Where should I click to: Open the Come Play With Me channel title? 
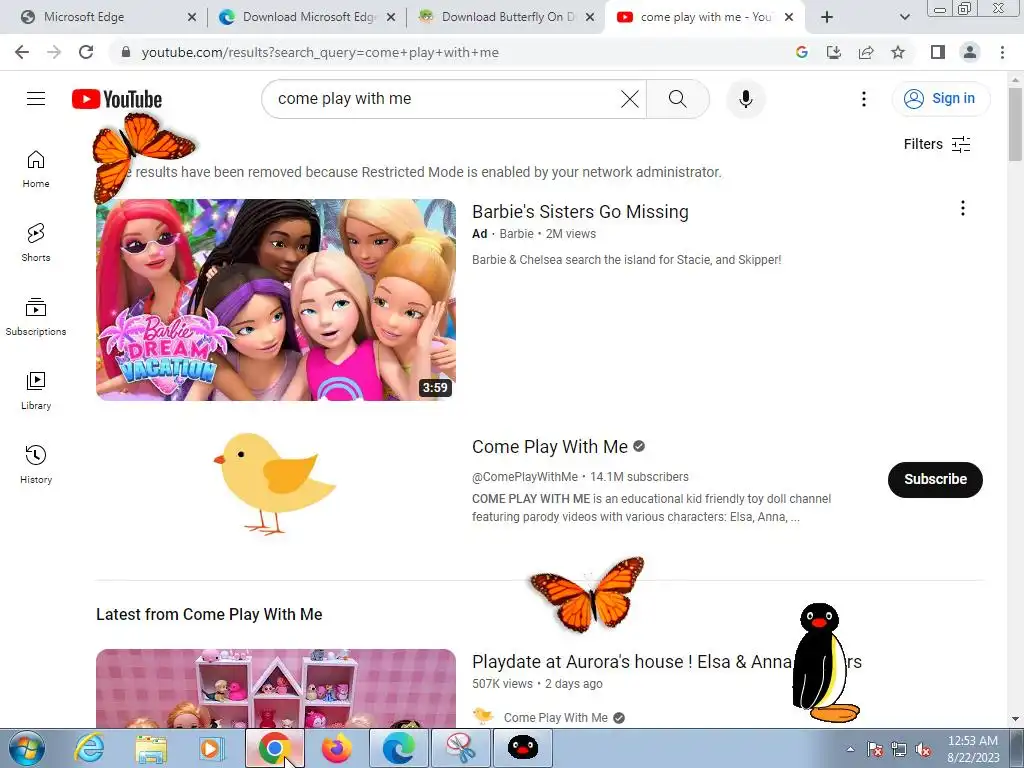click(550, 447)
